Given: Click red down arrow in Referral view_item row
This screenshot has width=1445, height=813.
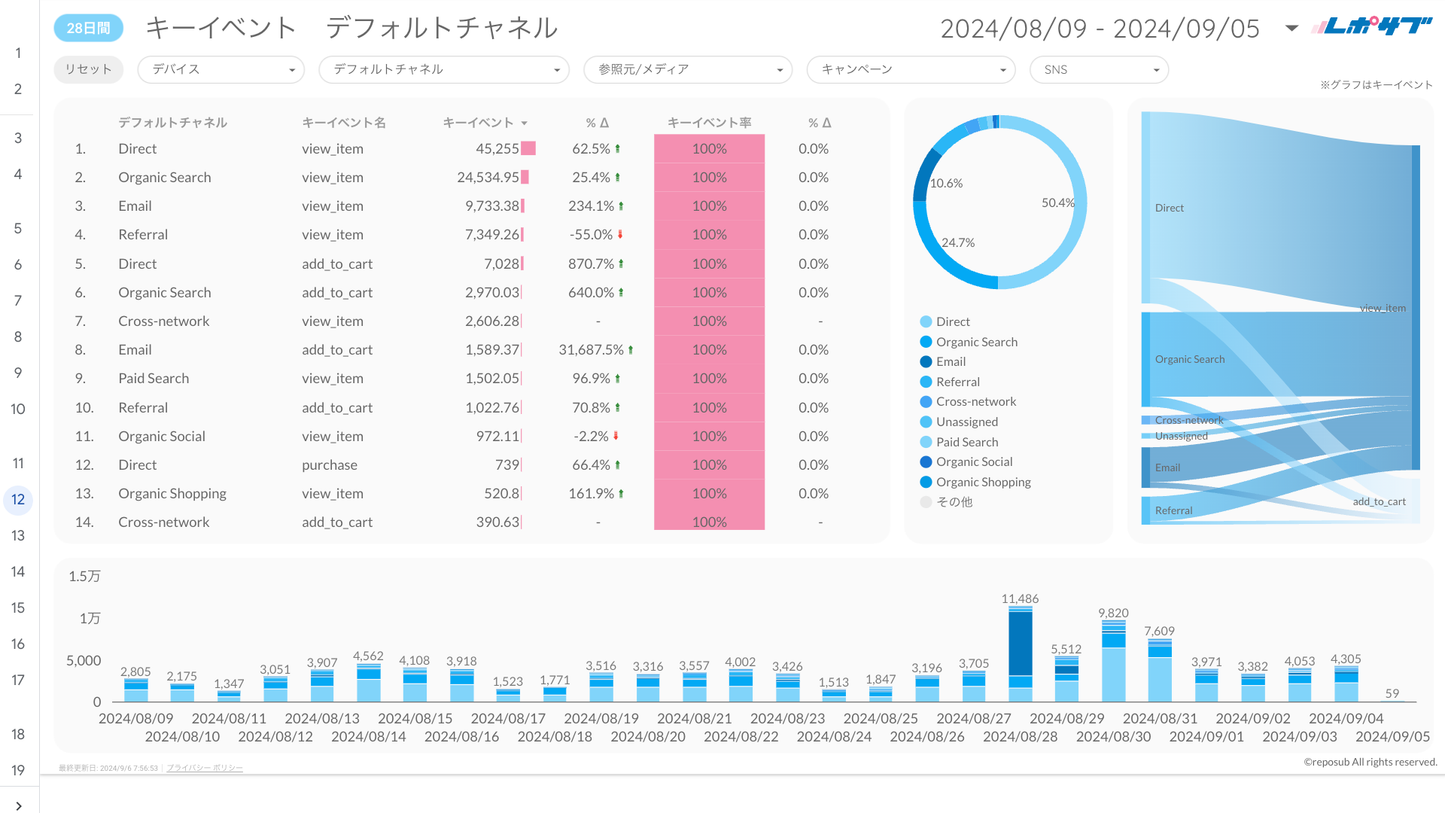Looking at the screenshot, I should 620,235.
